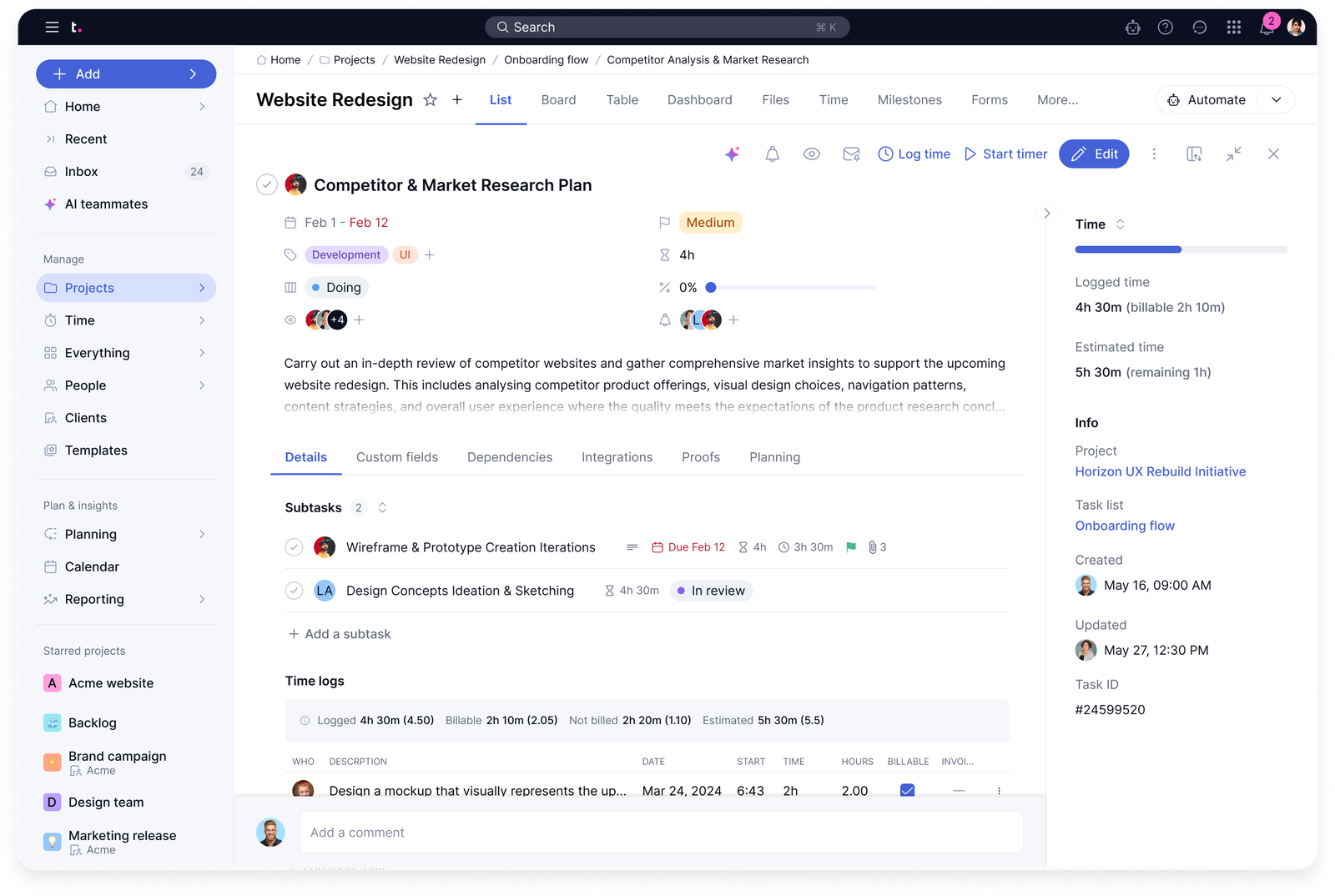This screenshot has width=1335, height=896.
Task: Click the side panel layout icon
Action: click(1194, 154)
